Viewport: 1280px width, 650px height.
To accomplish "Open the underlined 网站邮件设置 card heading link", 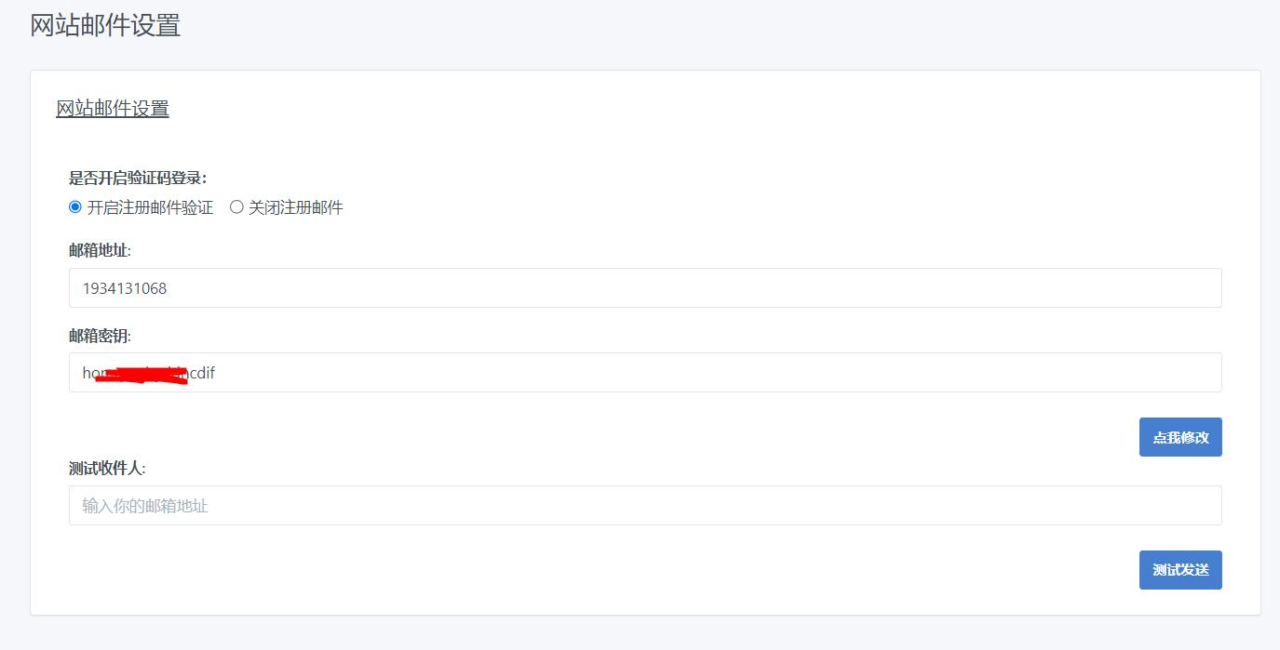I will (x=112, y=109).
